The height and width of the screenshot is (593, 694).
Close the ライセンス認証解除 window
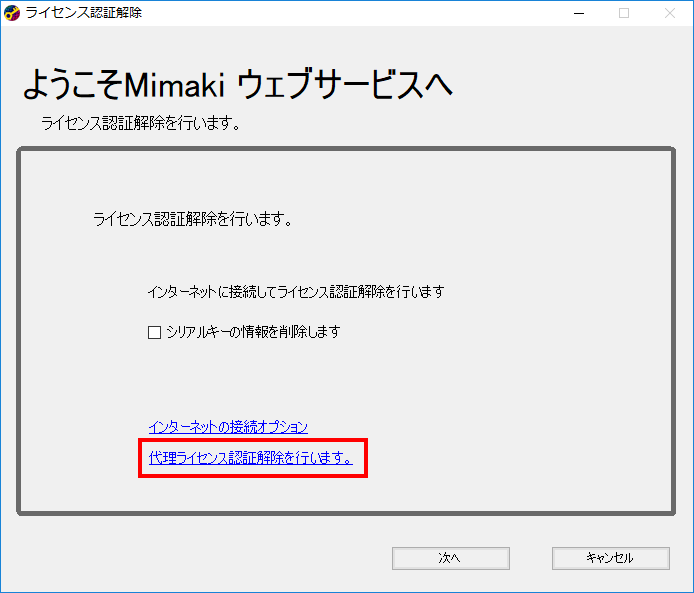click(670, 13)
